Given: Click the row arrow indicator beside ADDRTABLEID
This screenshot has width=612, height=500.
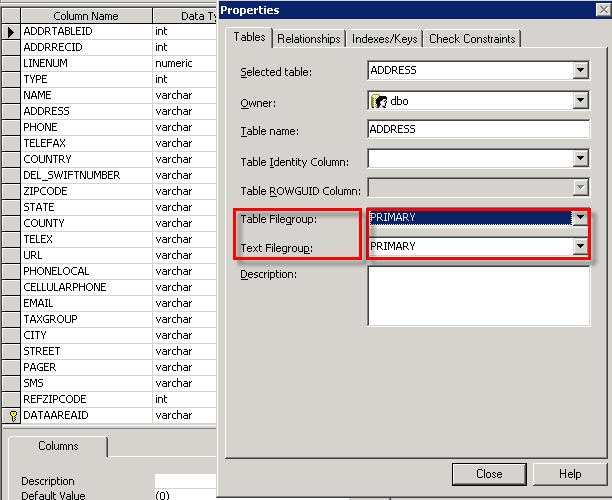Looking at the screenshot, I should click(x=11, y=32).
